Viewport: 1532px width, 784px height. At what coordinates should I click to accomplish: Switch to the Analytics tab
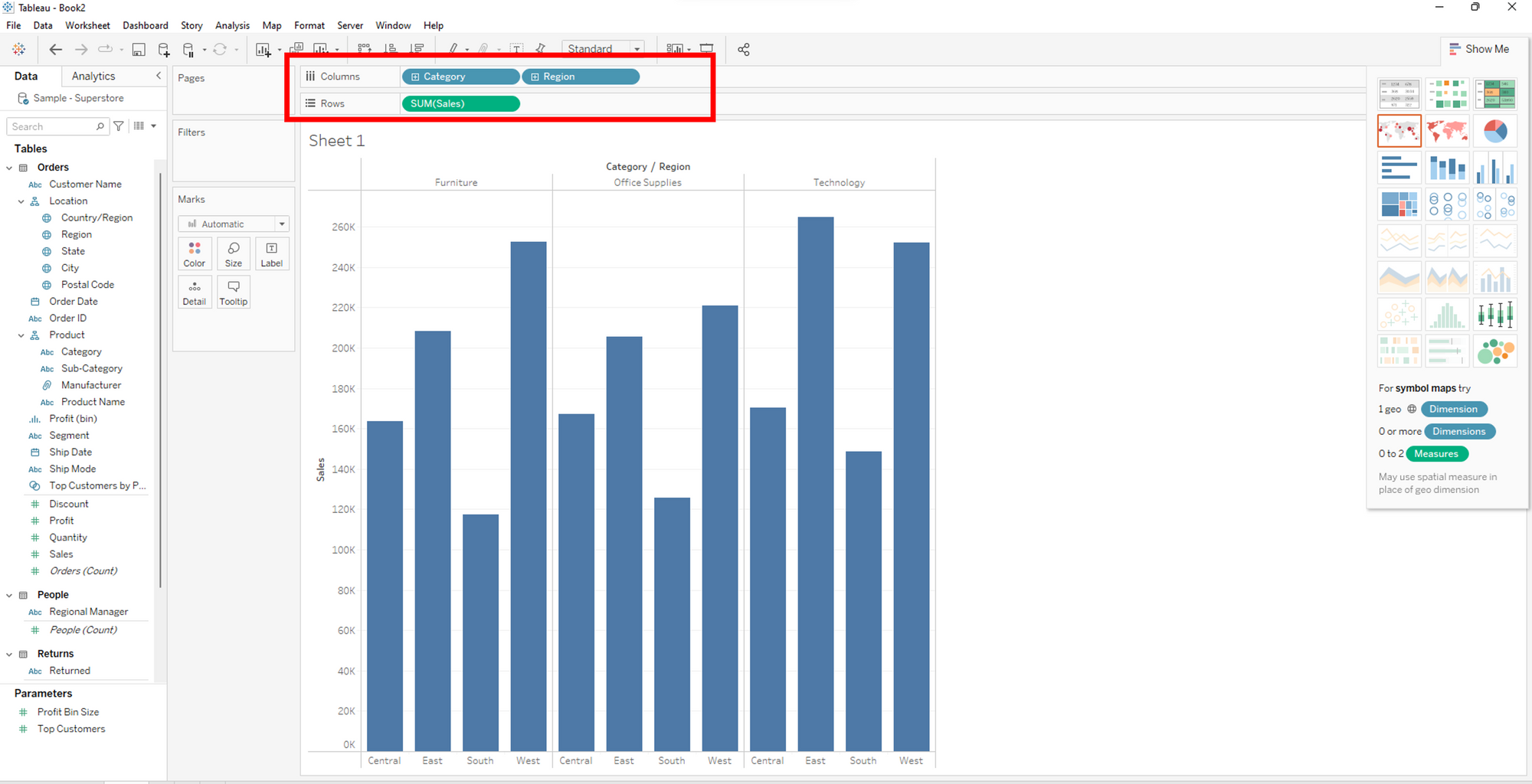93,76
